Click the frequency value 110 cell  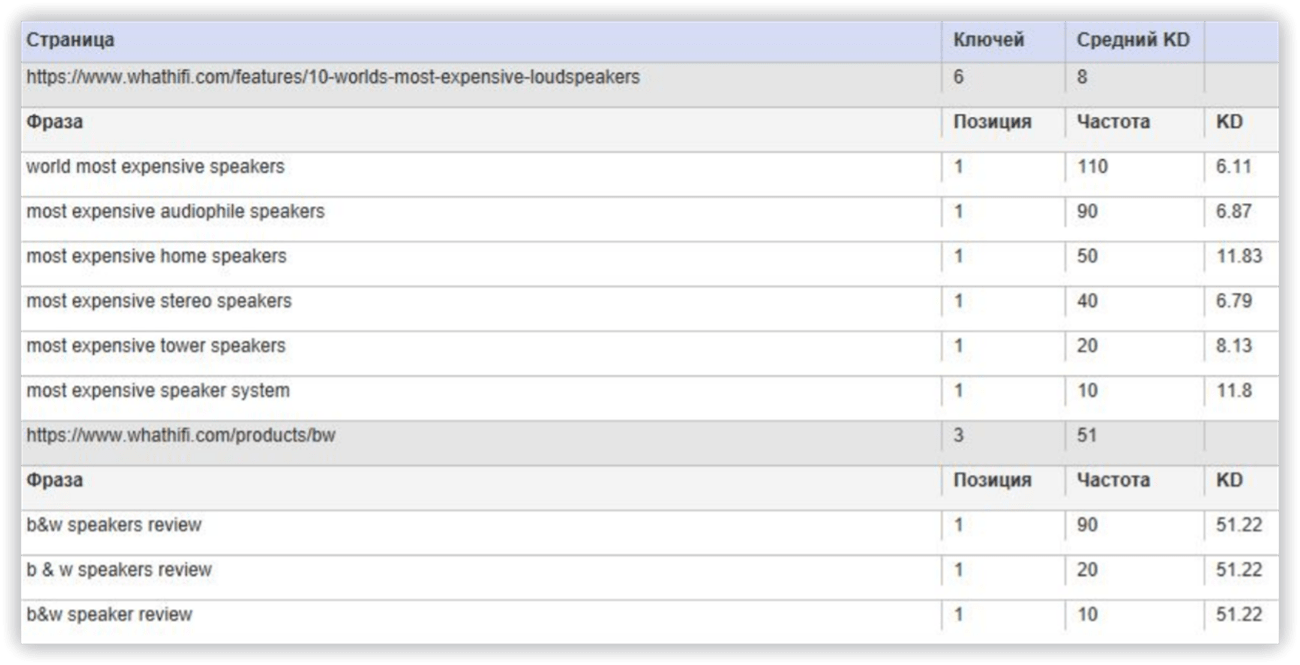[x=1092, y=167]
